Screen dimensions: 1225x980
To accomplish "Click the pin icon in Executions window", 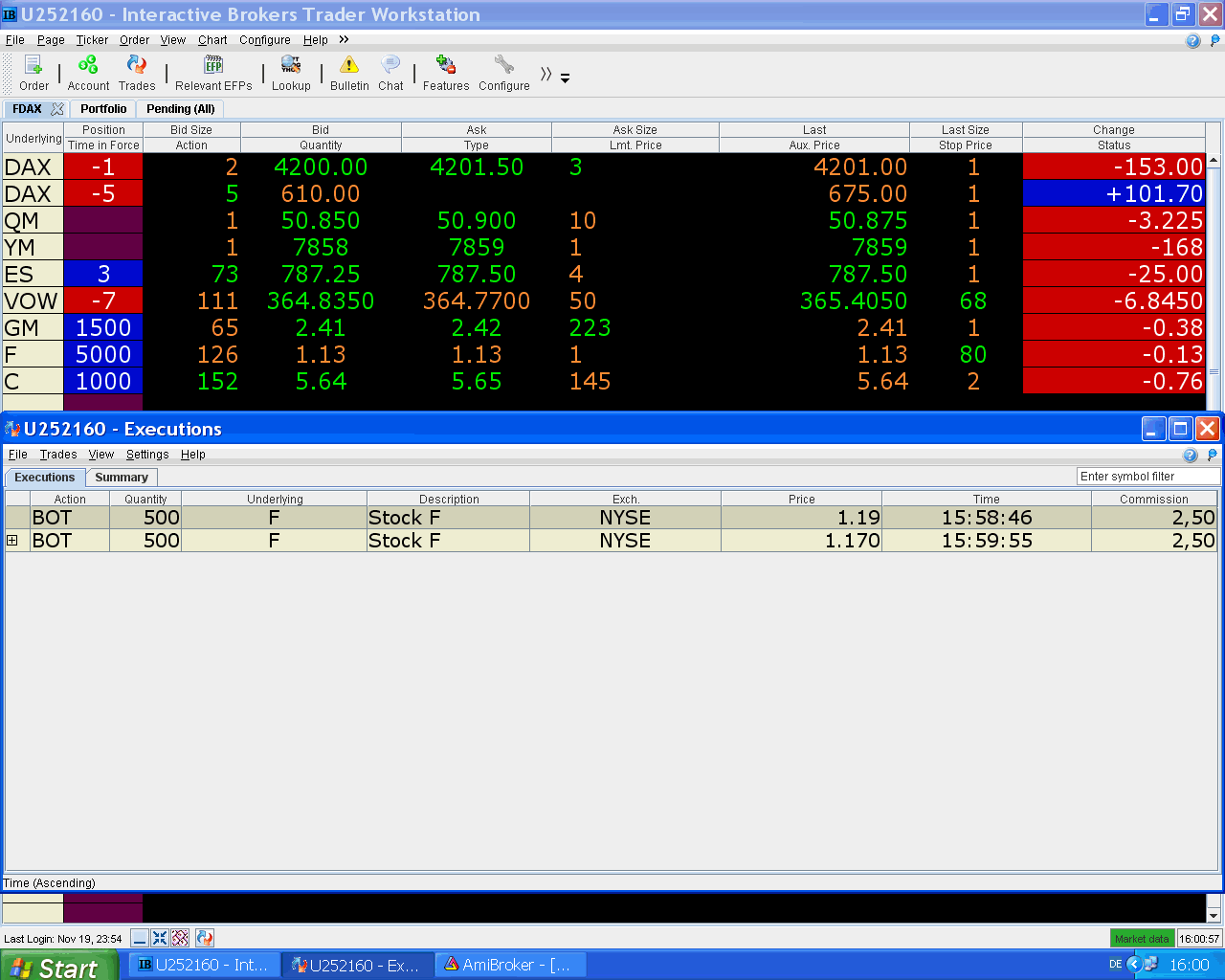I will coord(1212,456).
